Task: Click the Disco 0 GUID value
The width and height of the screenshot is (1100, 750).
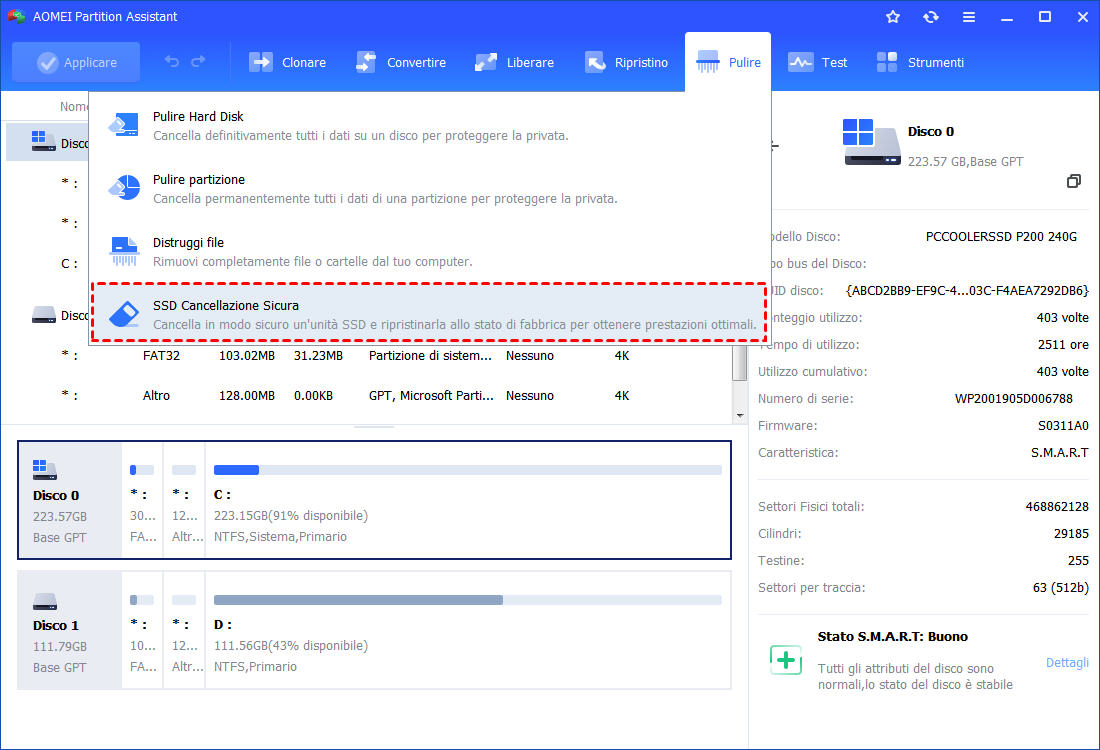Action: (x=967, y=290)
